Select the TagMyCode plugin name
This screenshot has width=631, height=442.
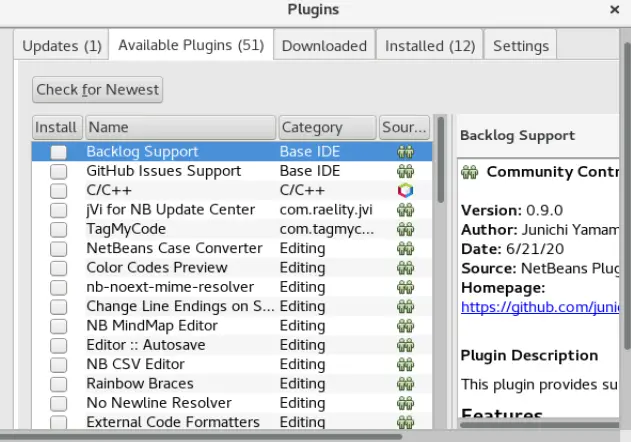[126, 229]
